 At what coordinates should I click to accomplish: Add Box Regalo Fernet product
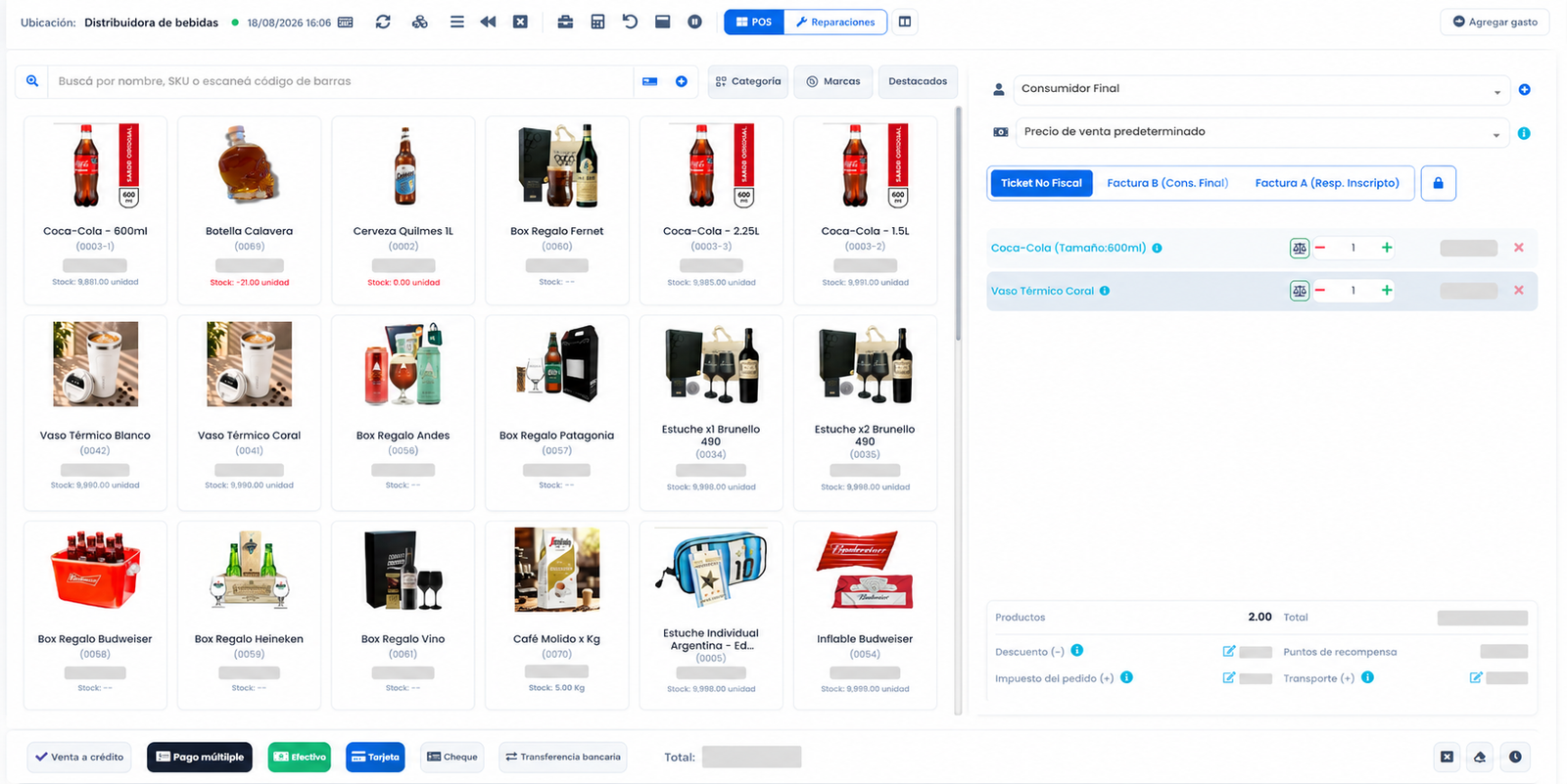click(557, 210)
